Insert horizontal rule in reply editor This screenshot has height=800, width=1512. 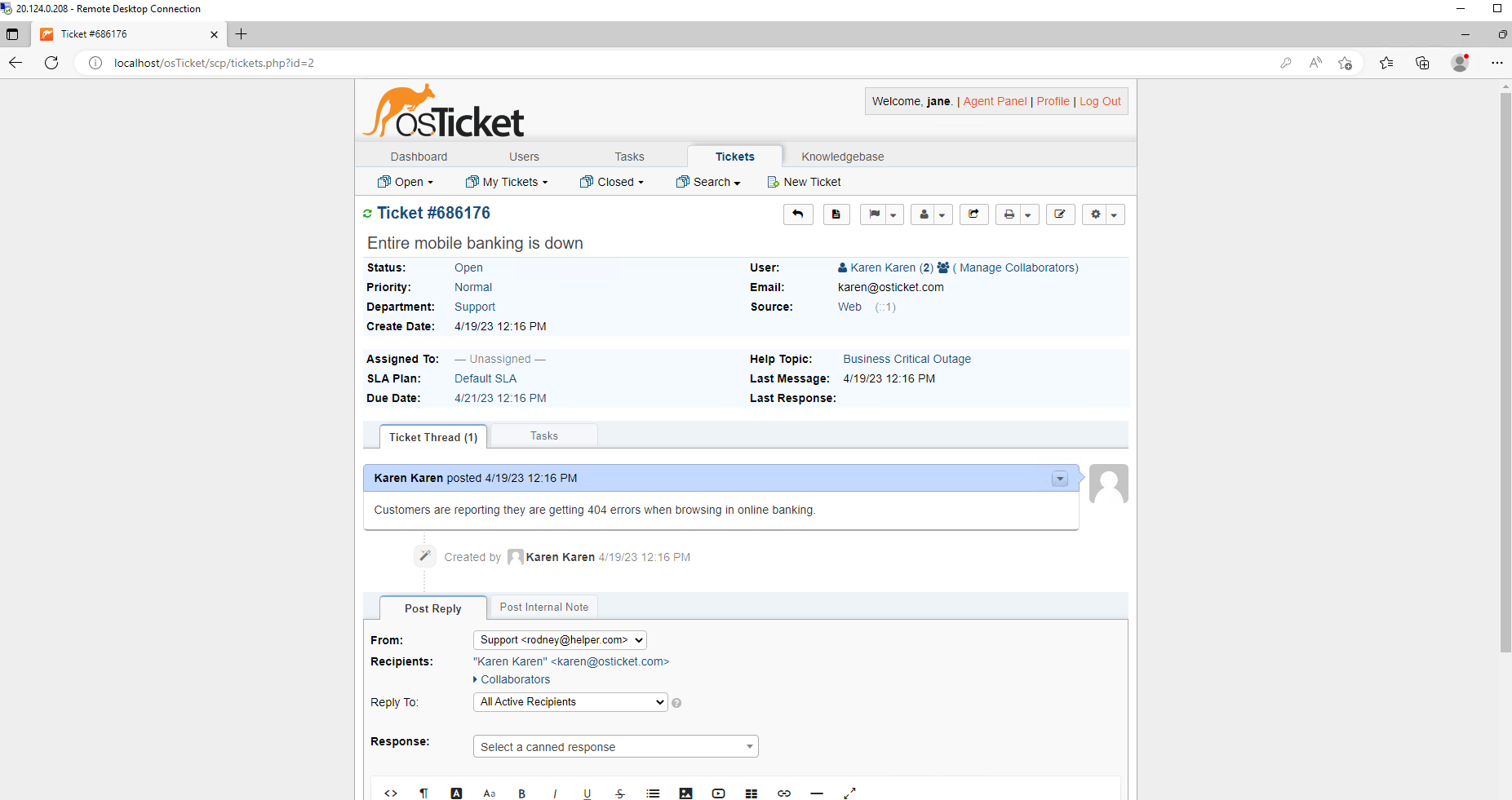click(817, 793)
